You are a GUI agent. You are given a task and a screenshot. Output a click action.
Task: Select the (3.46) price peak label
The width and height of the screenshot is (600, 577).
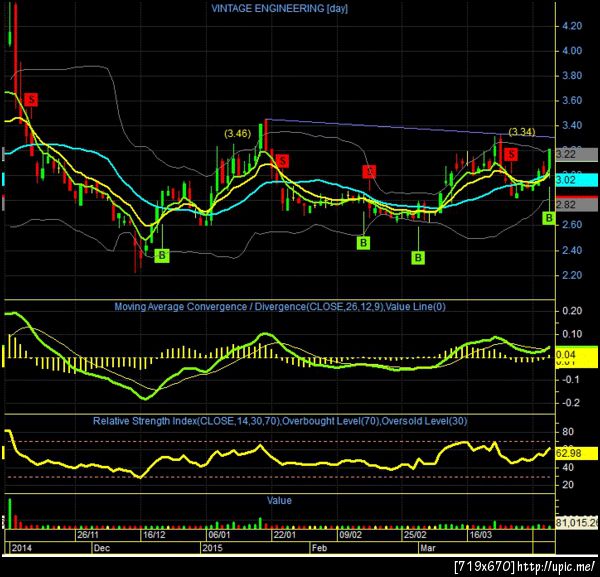point(237,133)
